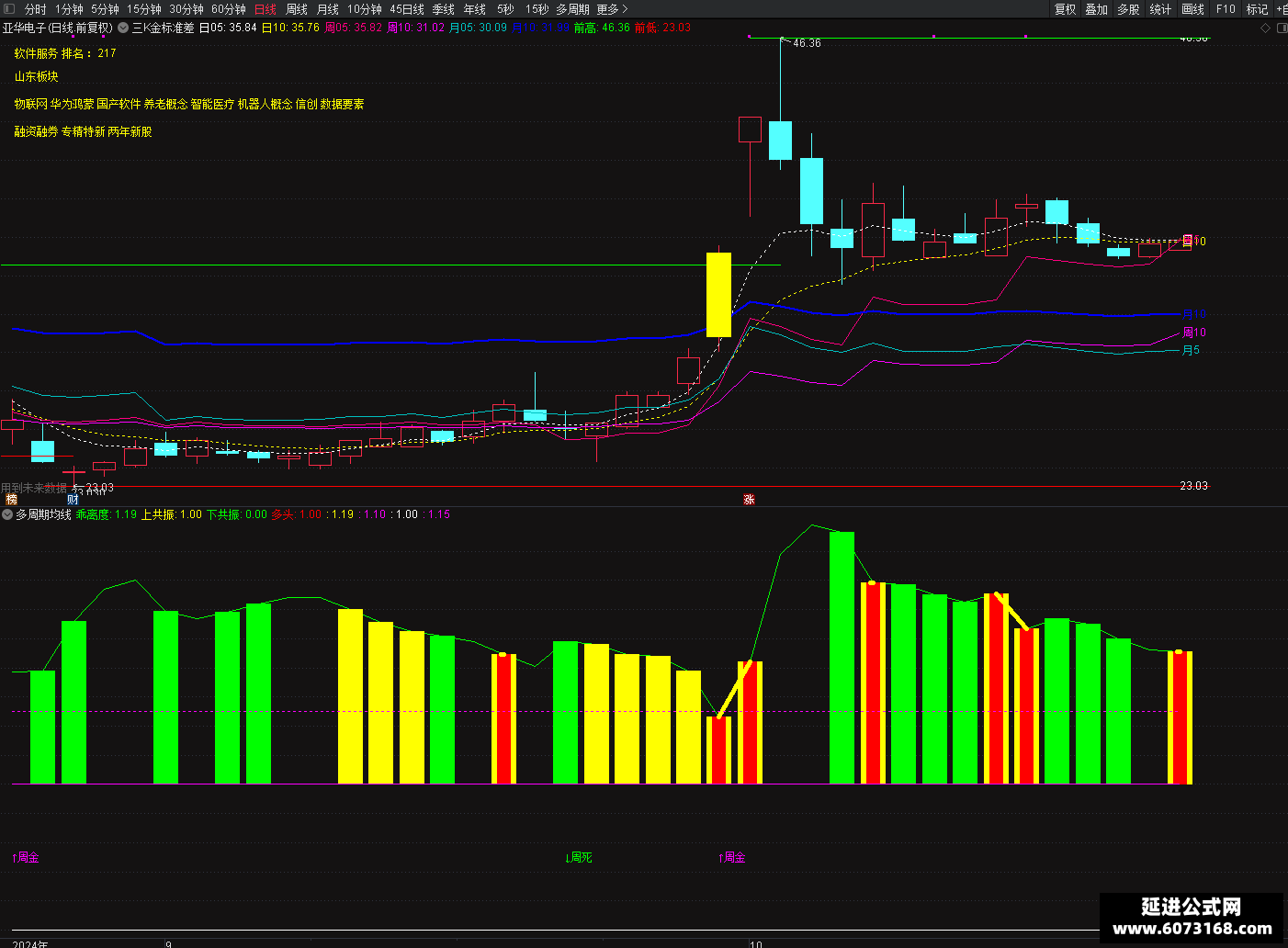The height and width of the screenshot is (948, 1288).
Task: Toggle 多股 multi-stock view
Action: click(1128, 9)
